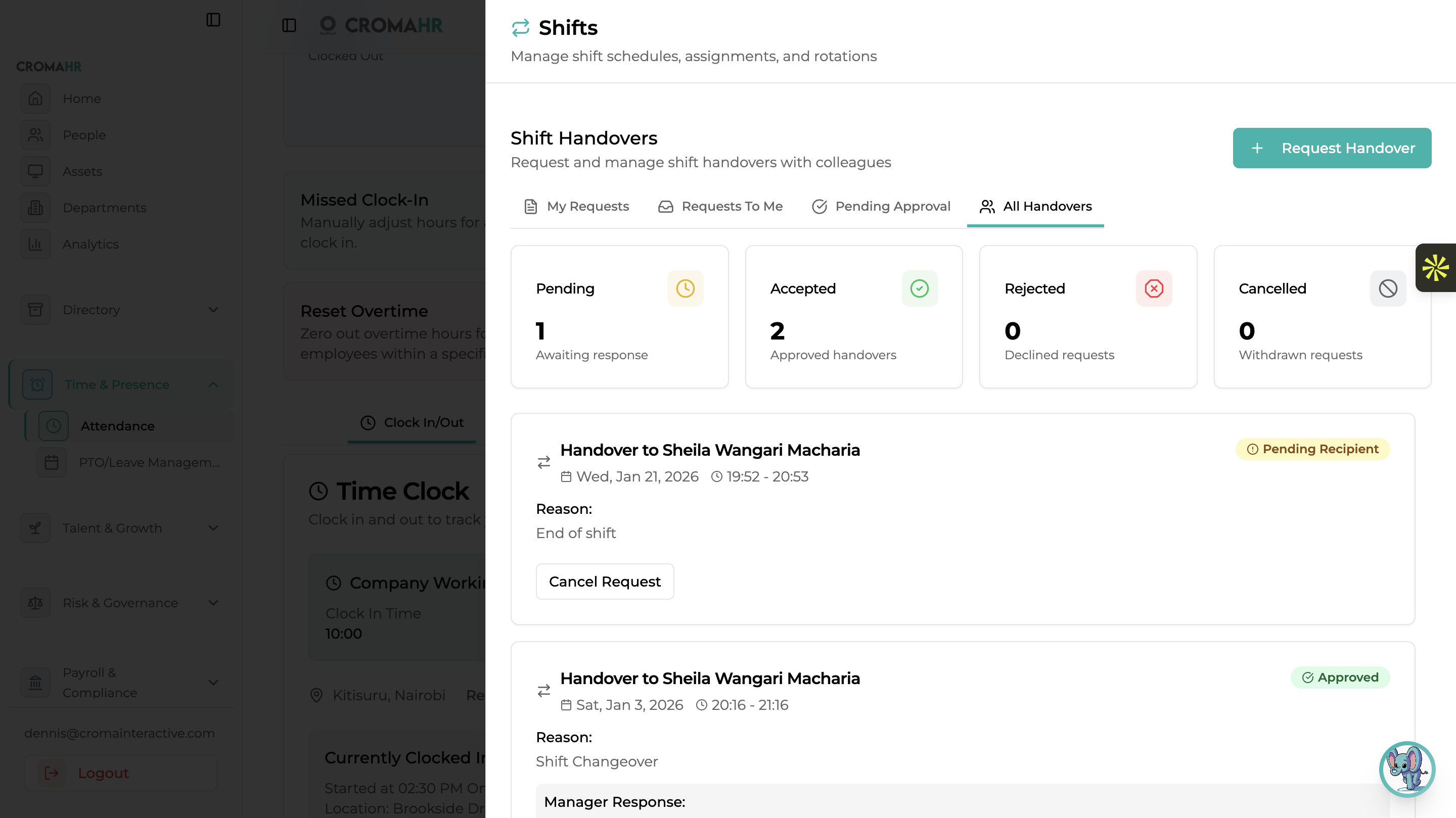
Task: Click the Risk & Governance scales icon
Action: coord(35,603)
